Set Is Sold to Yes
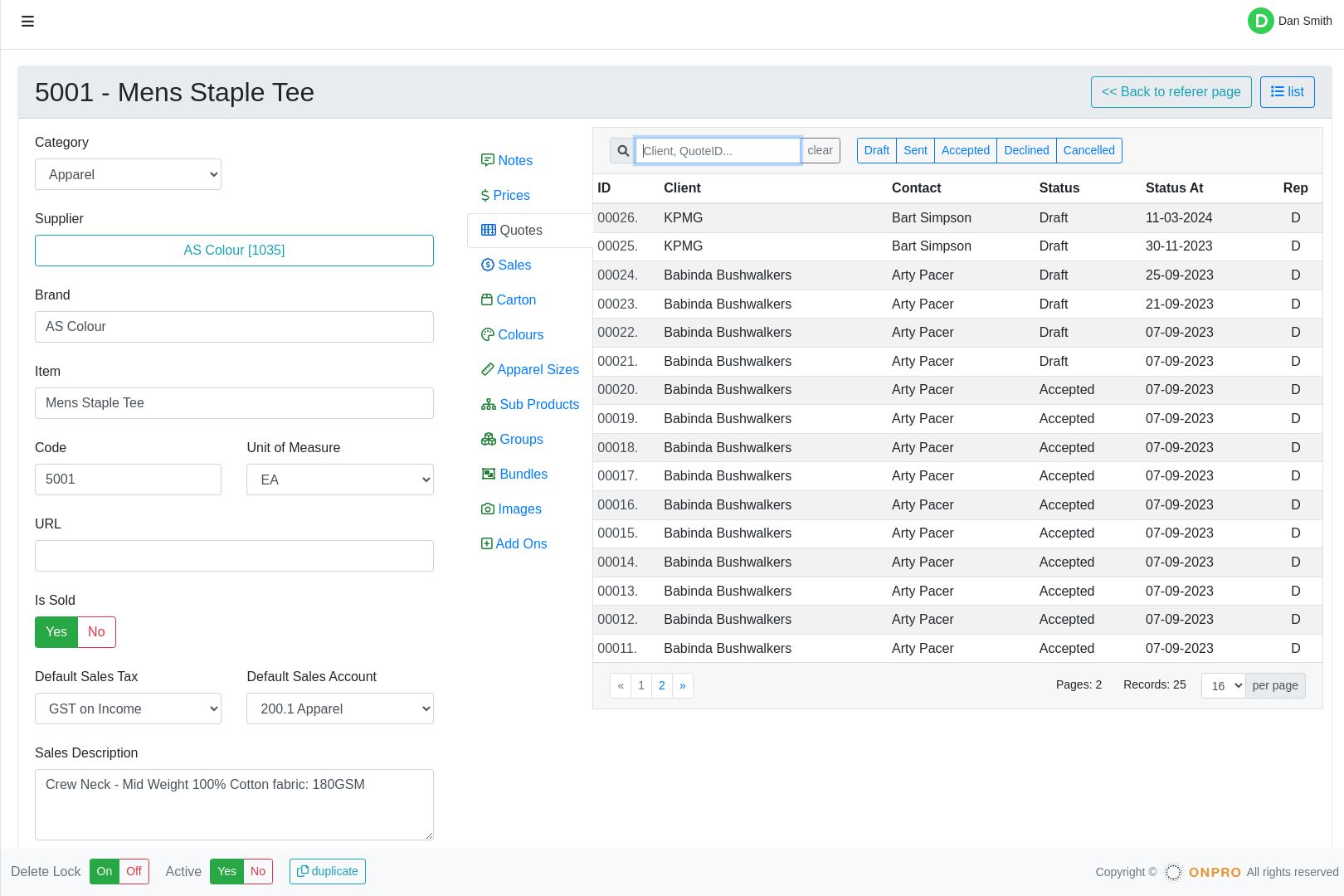1344x896 pixels. click(56, 632)
